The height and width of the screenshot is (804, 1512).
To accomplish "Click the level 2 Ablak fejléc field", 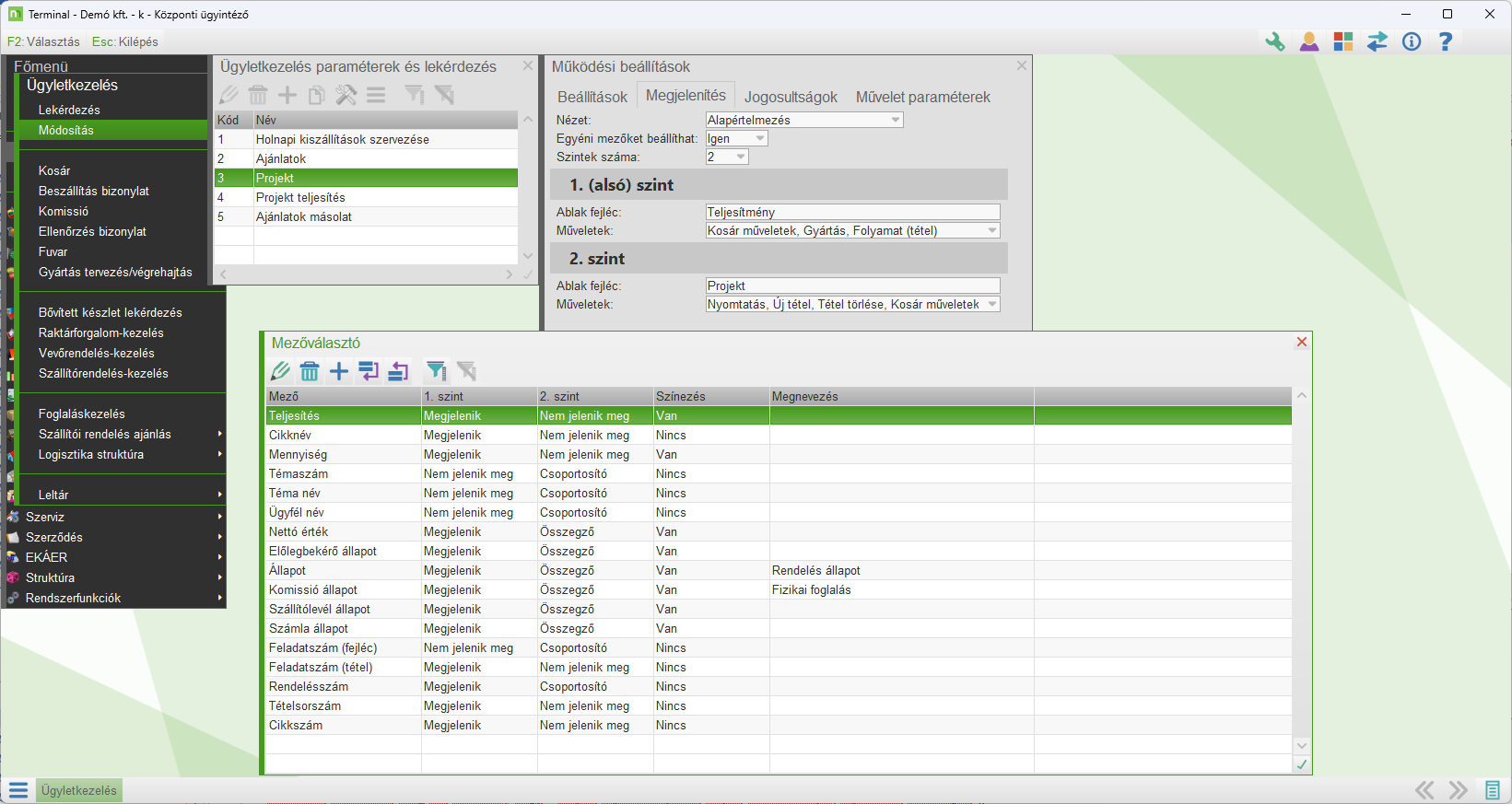I will point(852,285).
